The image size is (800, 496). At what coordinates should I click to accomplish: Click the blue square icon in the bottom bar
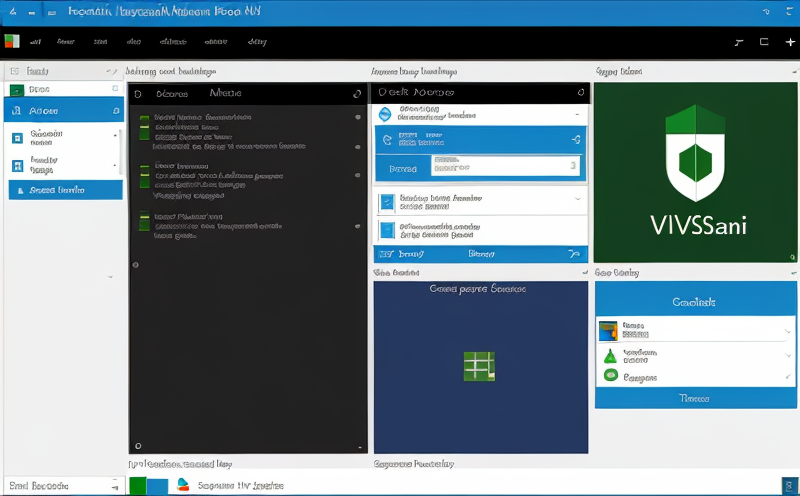[157, 486]
